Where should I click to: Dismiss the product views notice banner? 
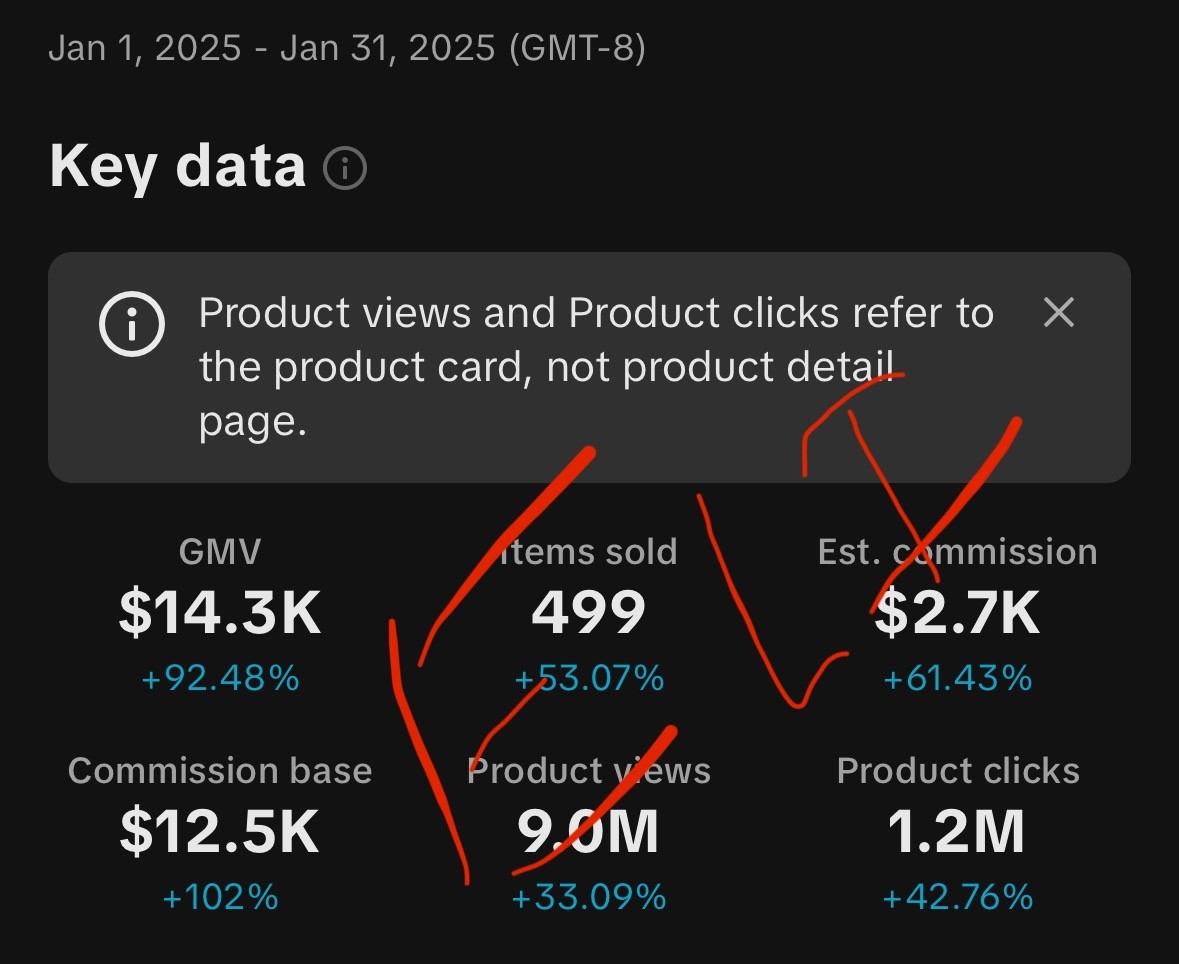point(1059,312)
